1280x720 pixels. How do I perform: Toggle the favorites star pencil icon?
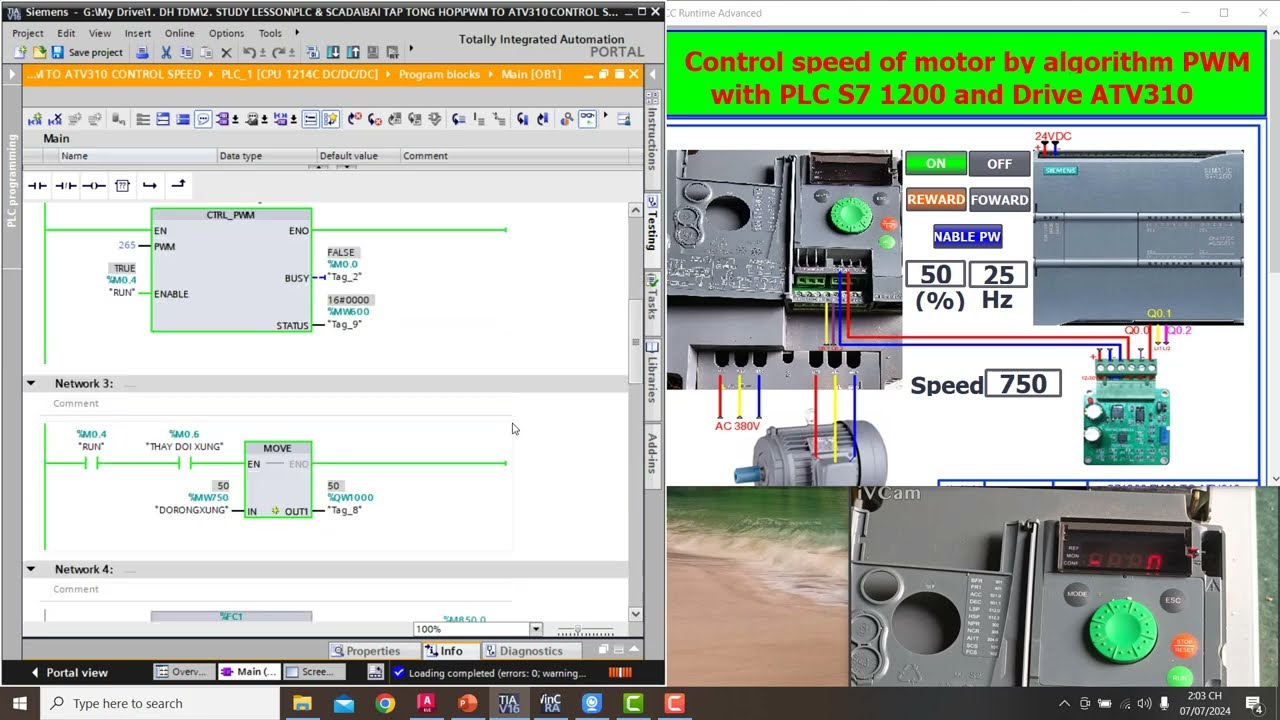coord(330,119)
